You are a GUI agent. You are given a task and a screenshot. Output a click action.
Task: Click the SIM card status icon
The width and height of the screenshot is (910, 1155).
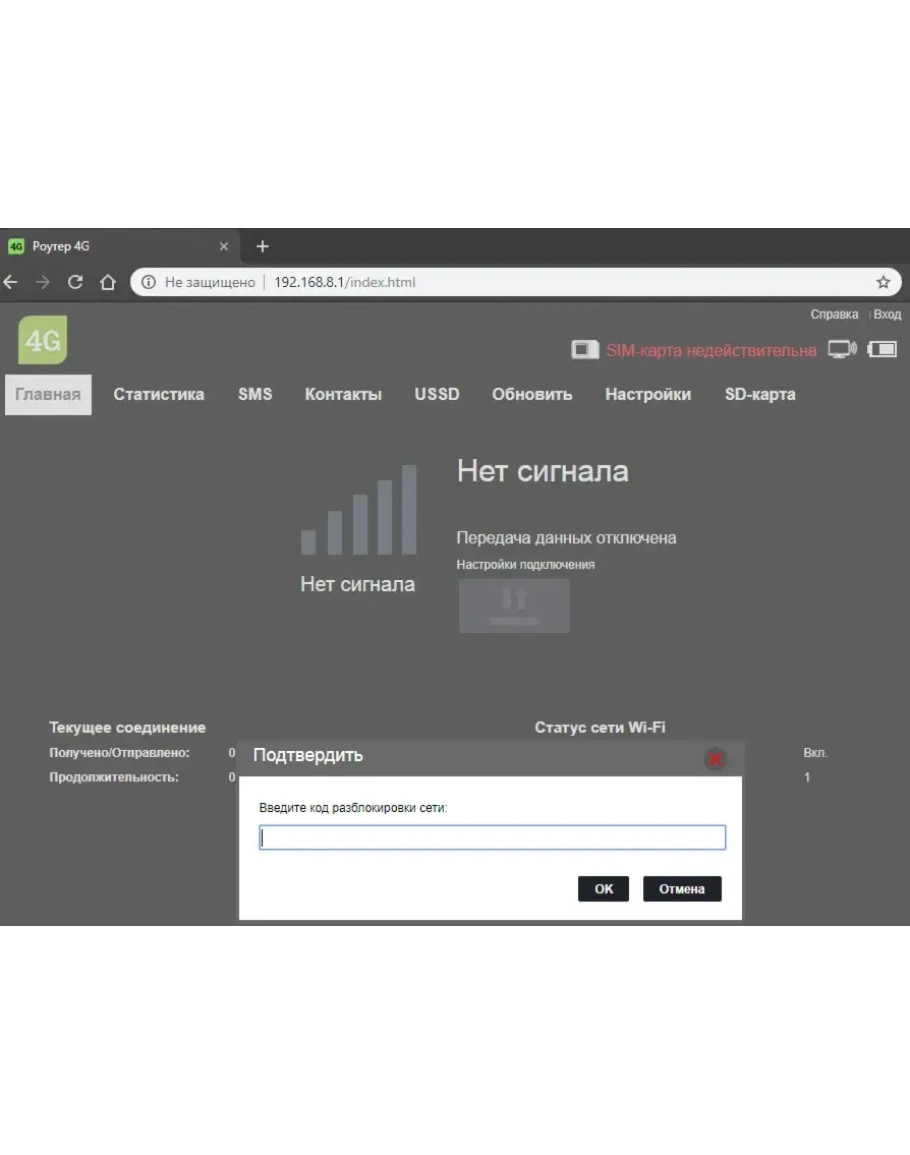[584, 350]
